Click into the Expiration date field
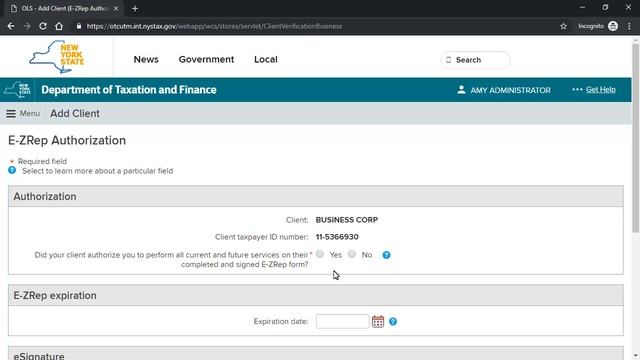The height and width of the screenshot is (360, 640). point(342,321)
